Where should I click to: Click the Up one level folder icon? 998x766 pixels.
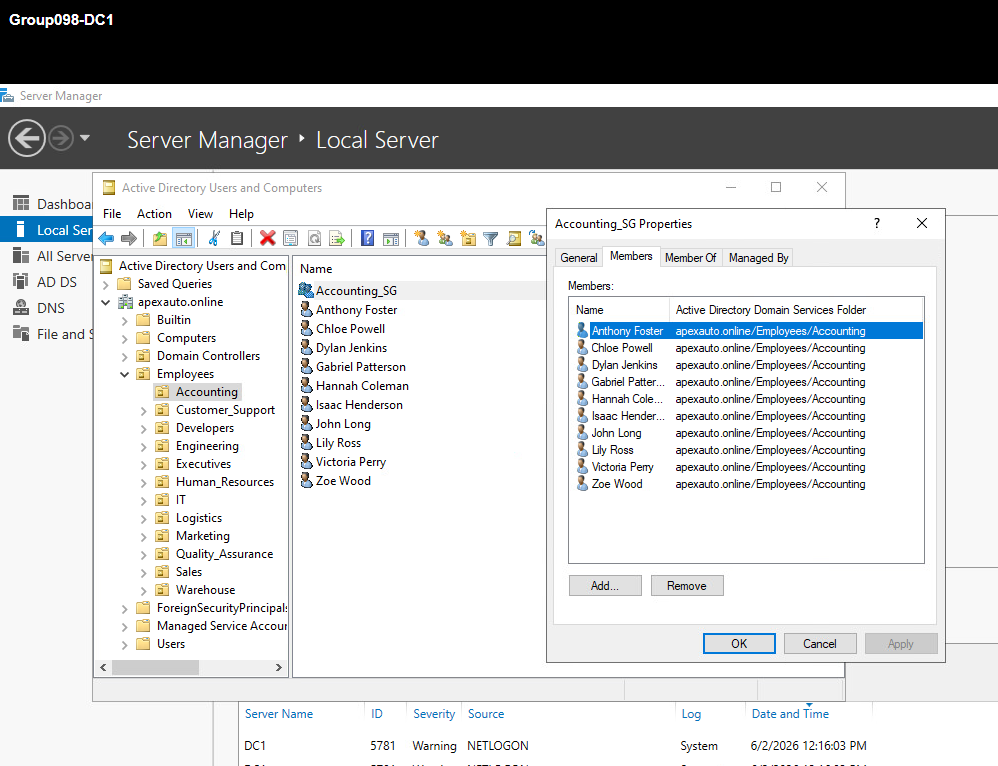pyautogui.click(x=160, y=239)
